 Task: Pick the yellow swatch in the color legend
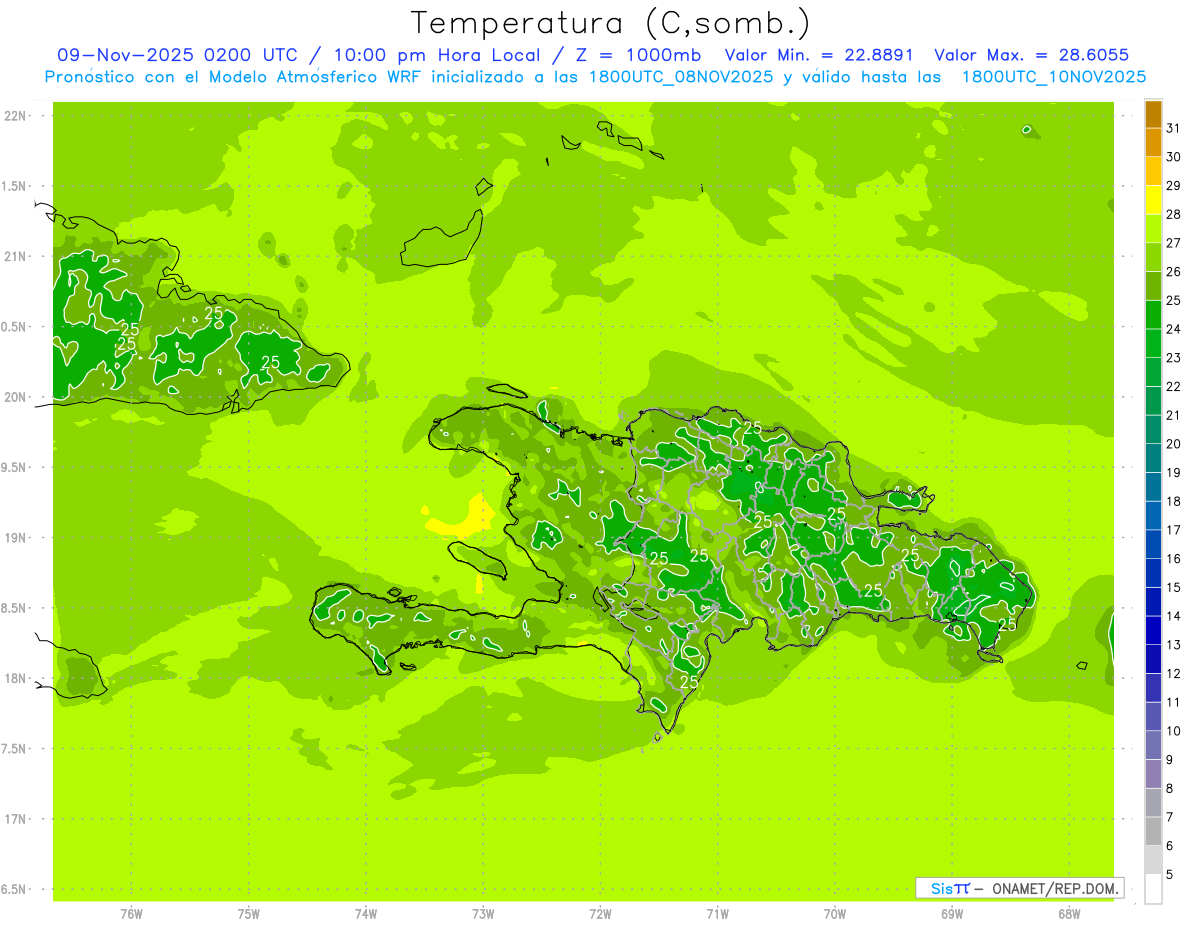(x=1153, y=200)
